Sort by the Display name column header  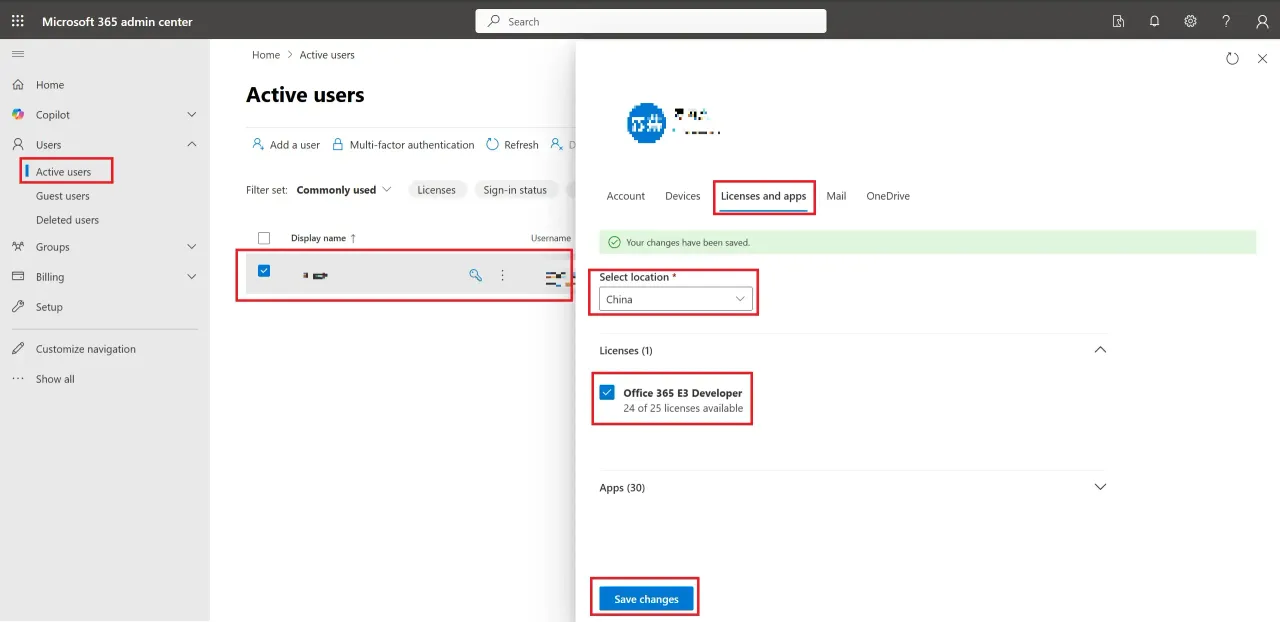[x=324, y=238]
